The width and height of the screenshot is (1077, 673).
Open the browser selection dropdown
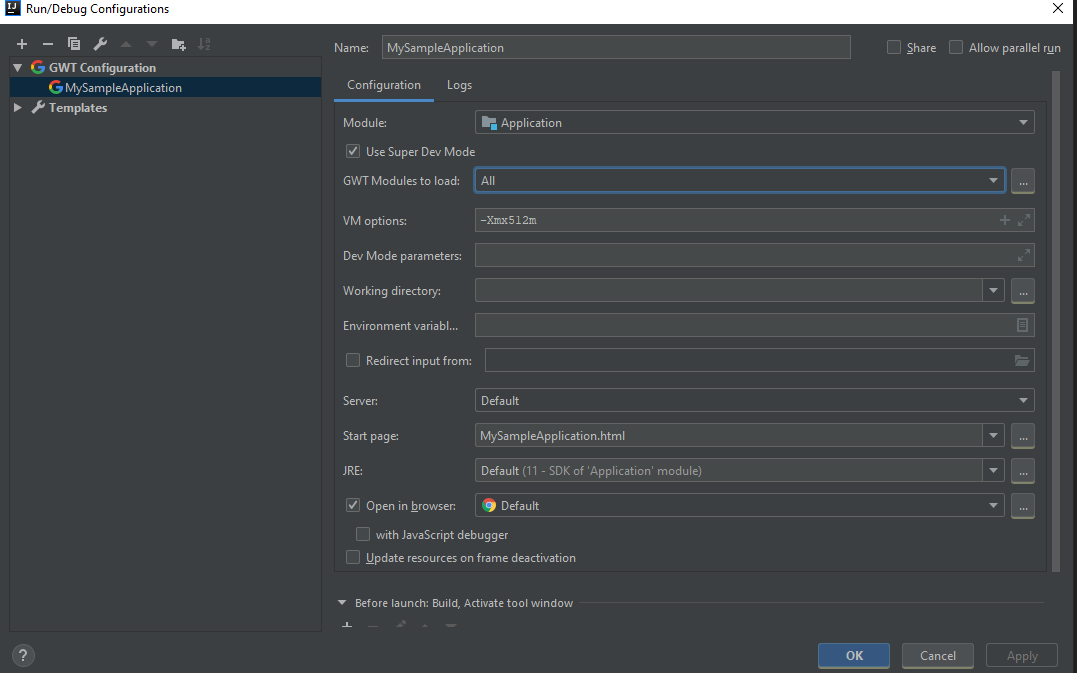(740, 506)
